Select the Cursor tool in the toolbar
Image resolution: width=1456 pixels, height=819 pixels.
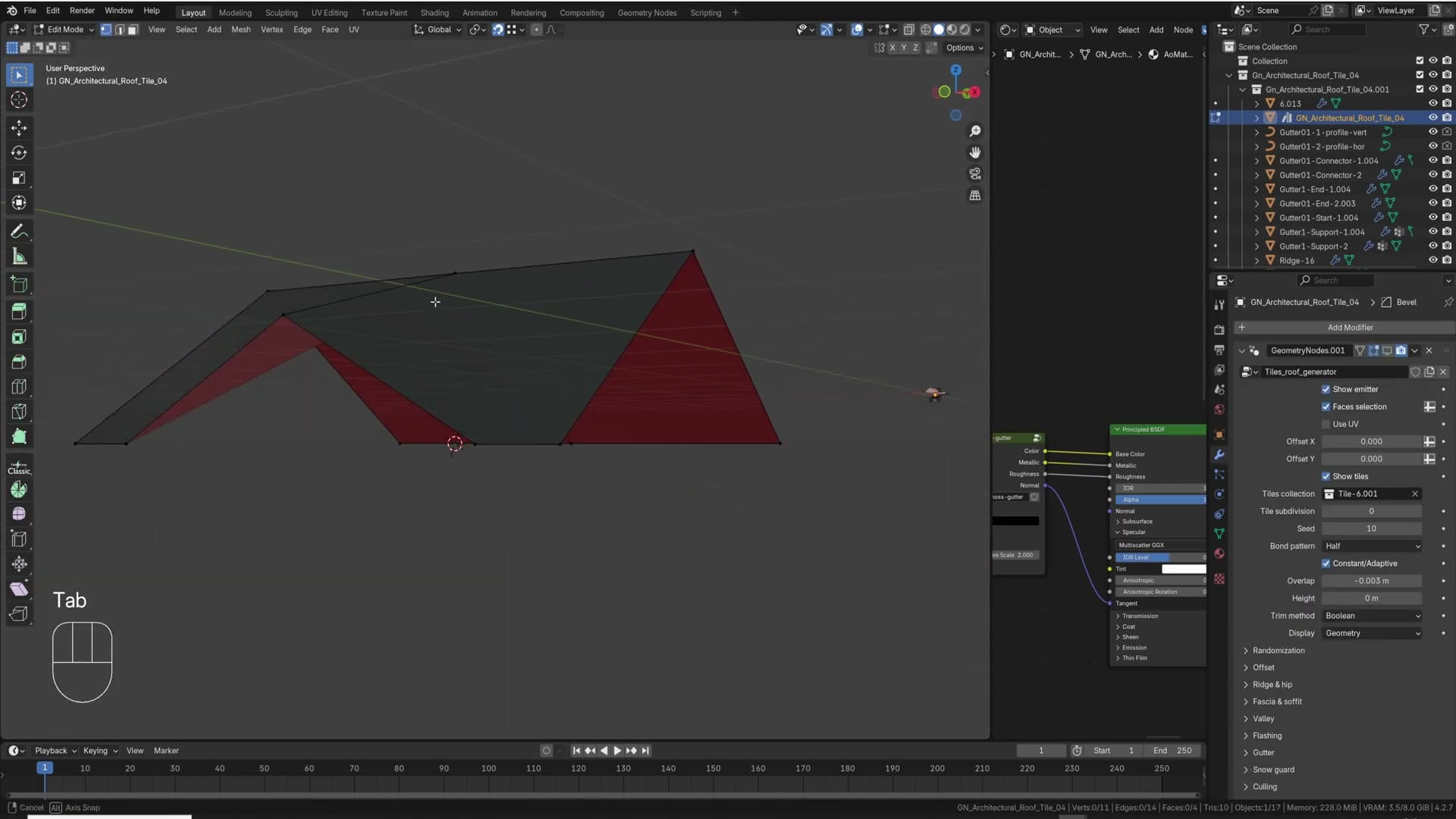(19, 100)
